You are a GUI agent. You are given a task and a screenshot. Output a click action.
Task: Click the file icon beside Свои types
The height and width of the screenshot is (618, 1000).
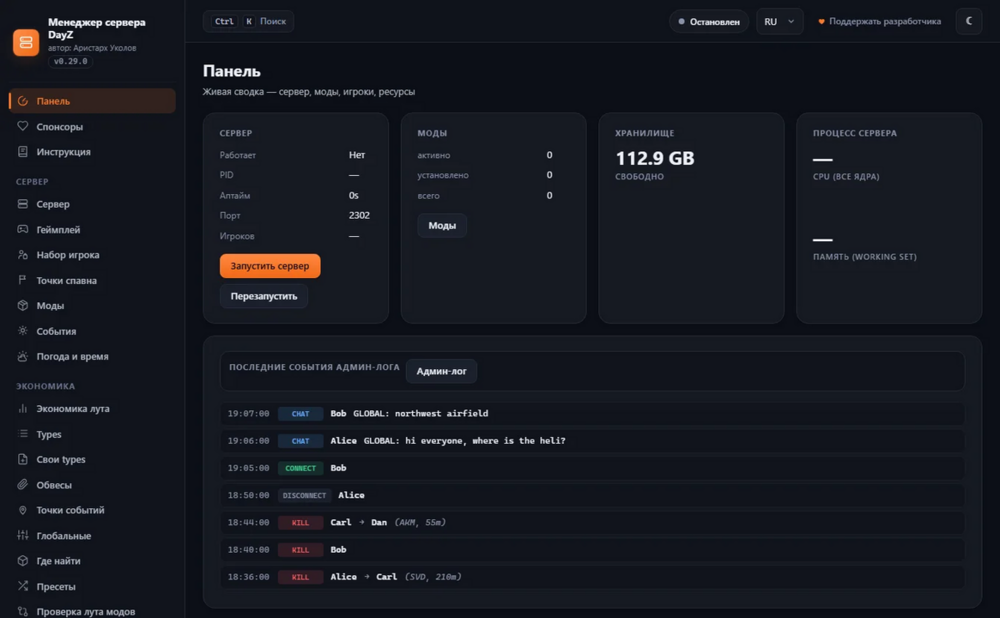[23, 459]
